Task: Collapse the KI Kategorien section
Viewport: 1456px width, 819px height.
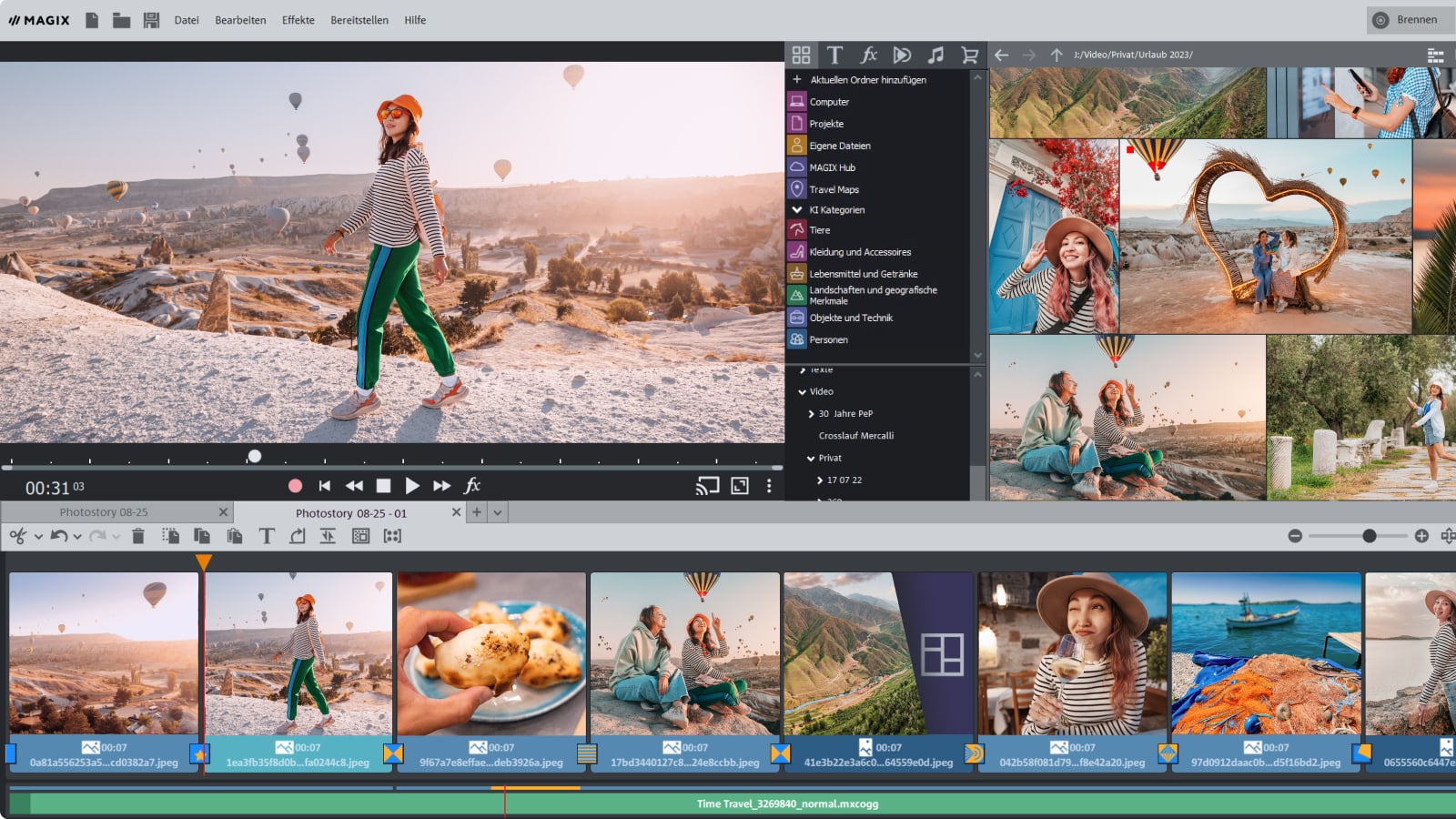Action: pyautogui.click(x=797, y=210)
